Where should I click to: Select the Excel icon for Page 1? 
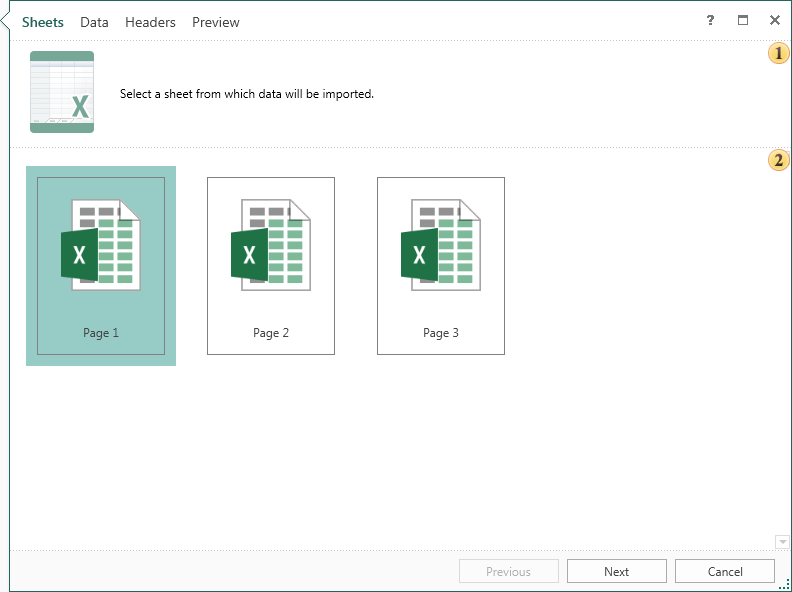point(100,246)
